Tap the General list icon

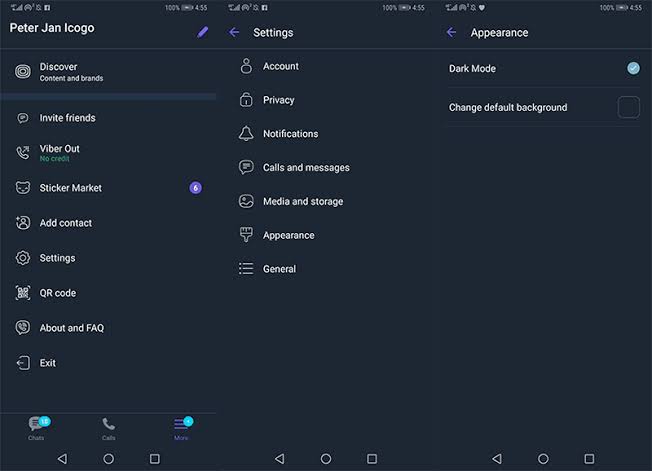tap(246, 269)
